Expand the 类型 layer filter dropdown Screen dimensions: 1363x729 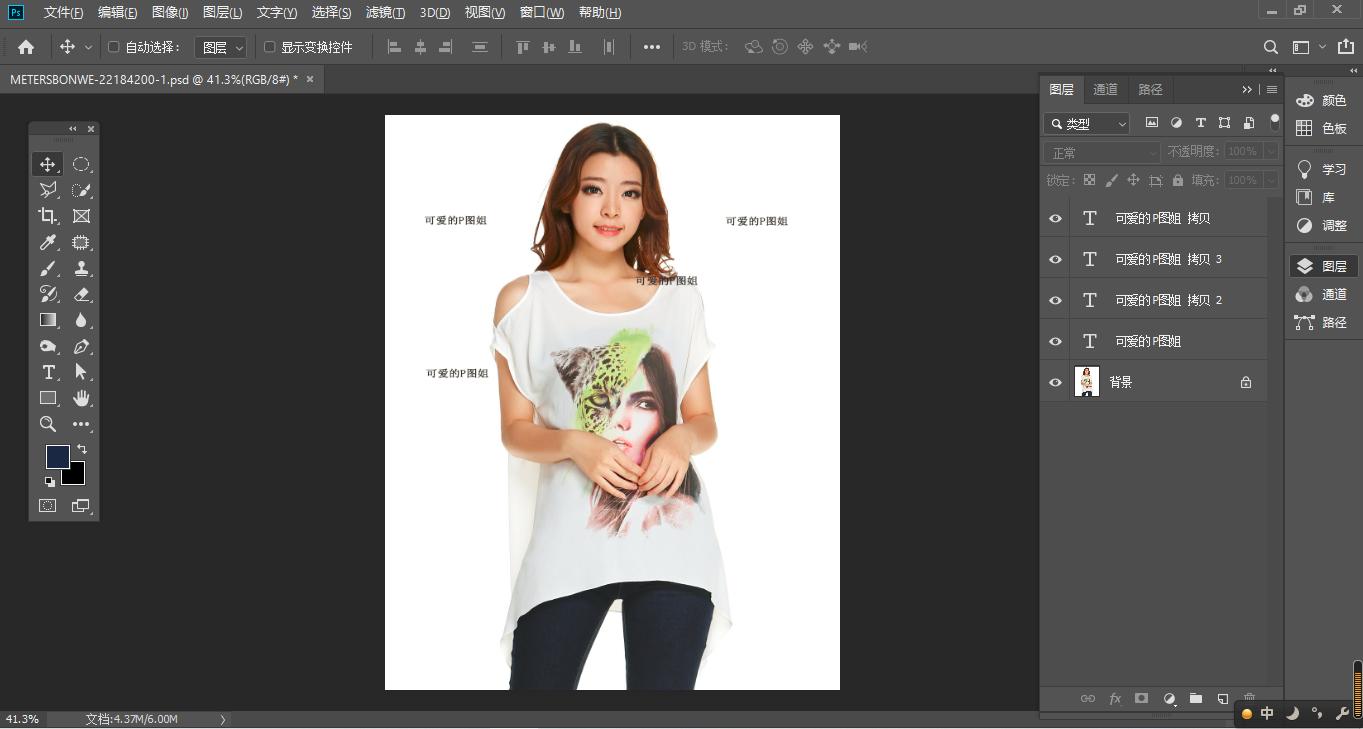pyautogui.click(x=1087, y=124)
